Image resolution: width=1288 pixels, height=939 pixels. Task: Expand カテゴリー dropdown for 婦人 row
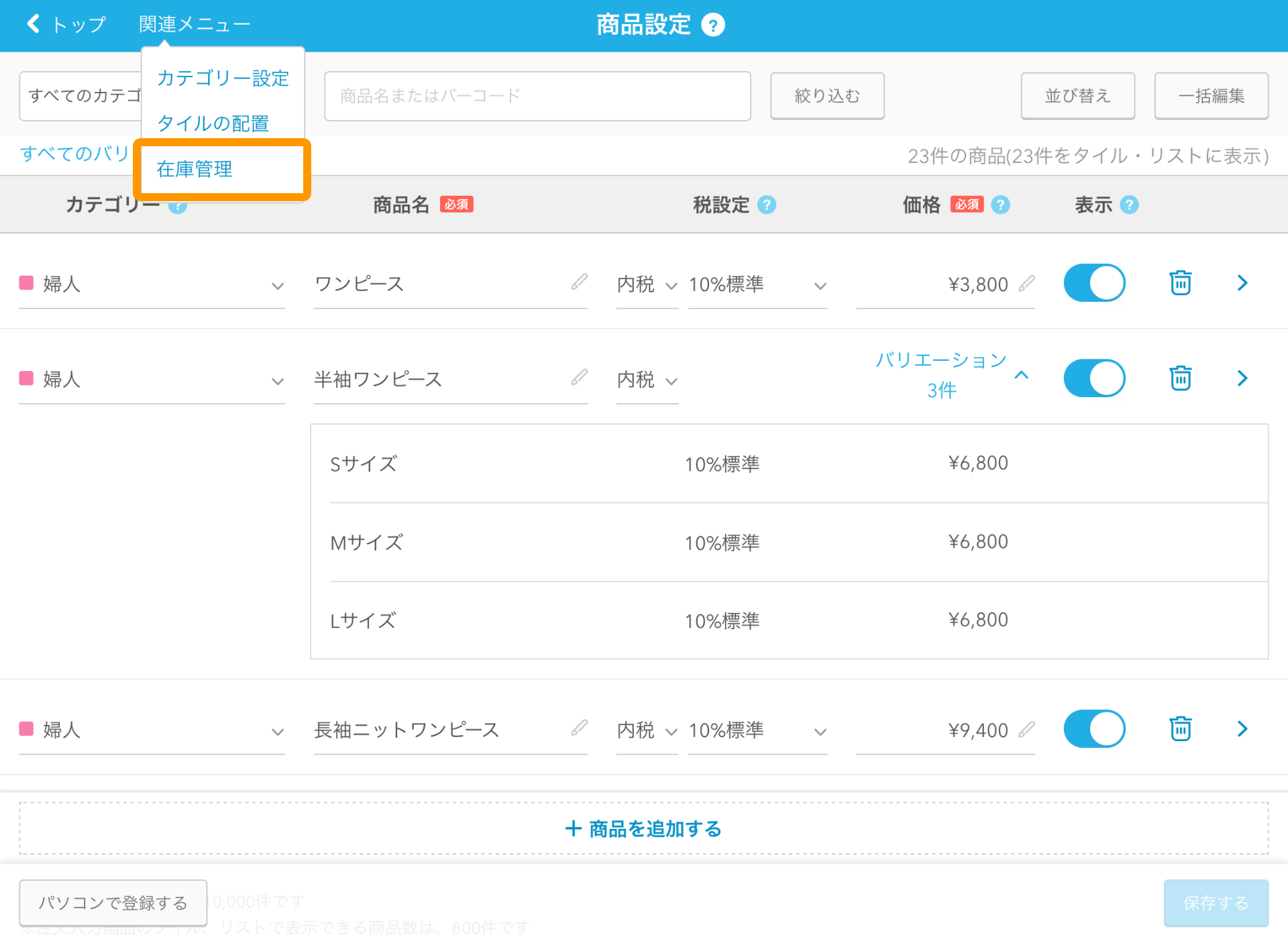278,283
